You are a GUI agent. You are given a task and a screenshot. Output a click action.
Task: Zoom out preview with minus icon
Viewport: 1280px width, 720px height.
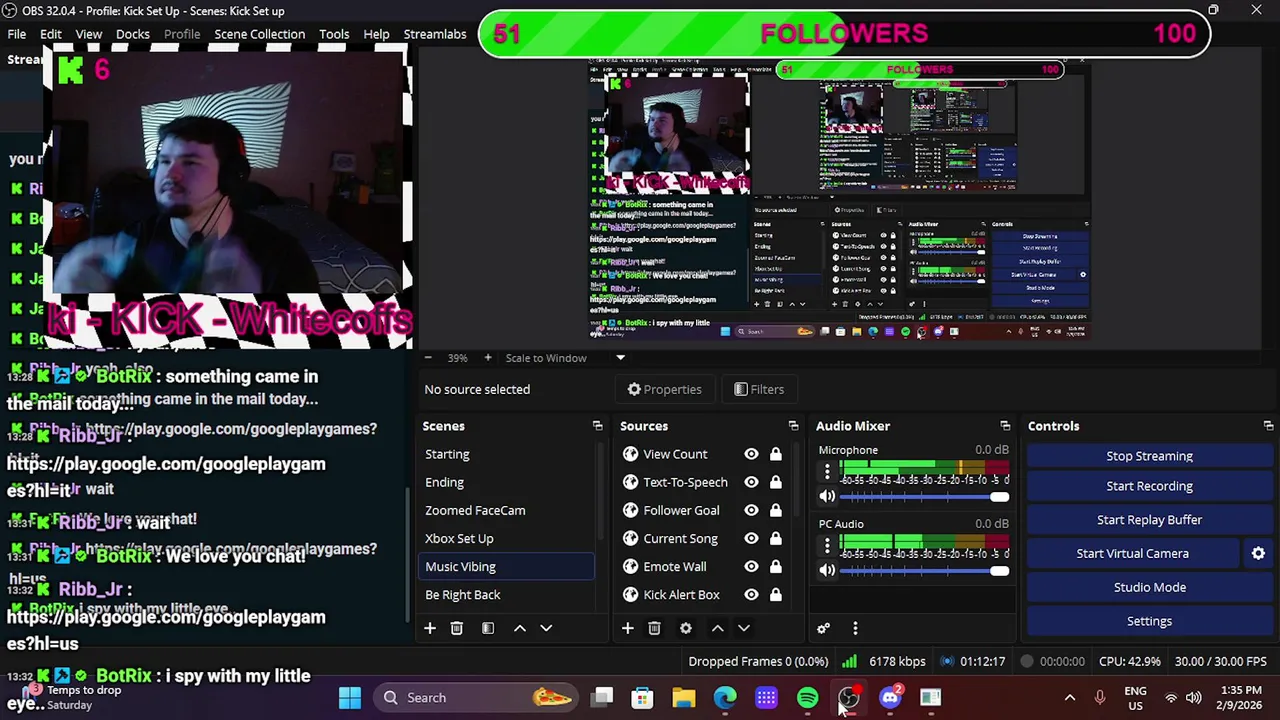pyautogui.click(x=428, y=358)
